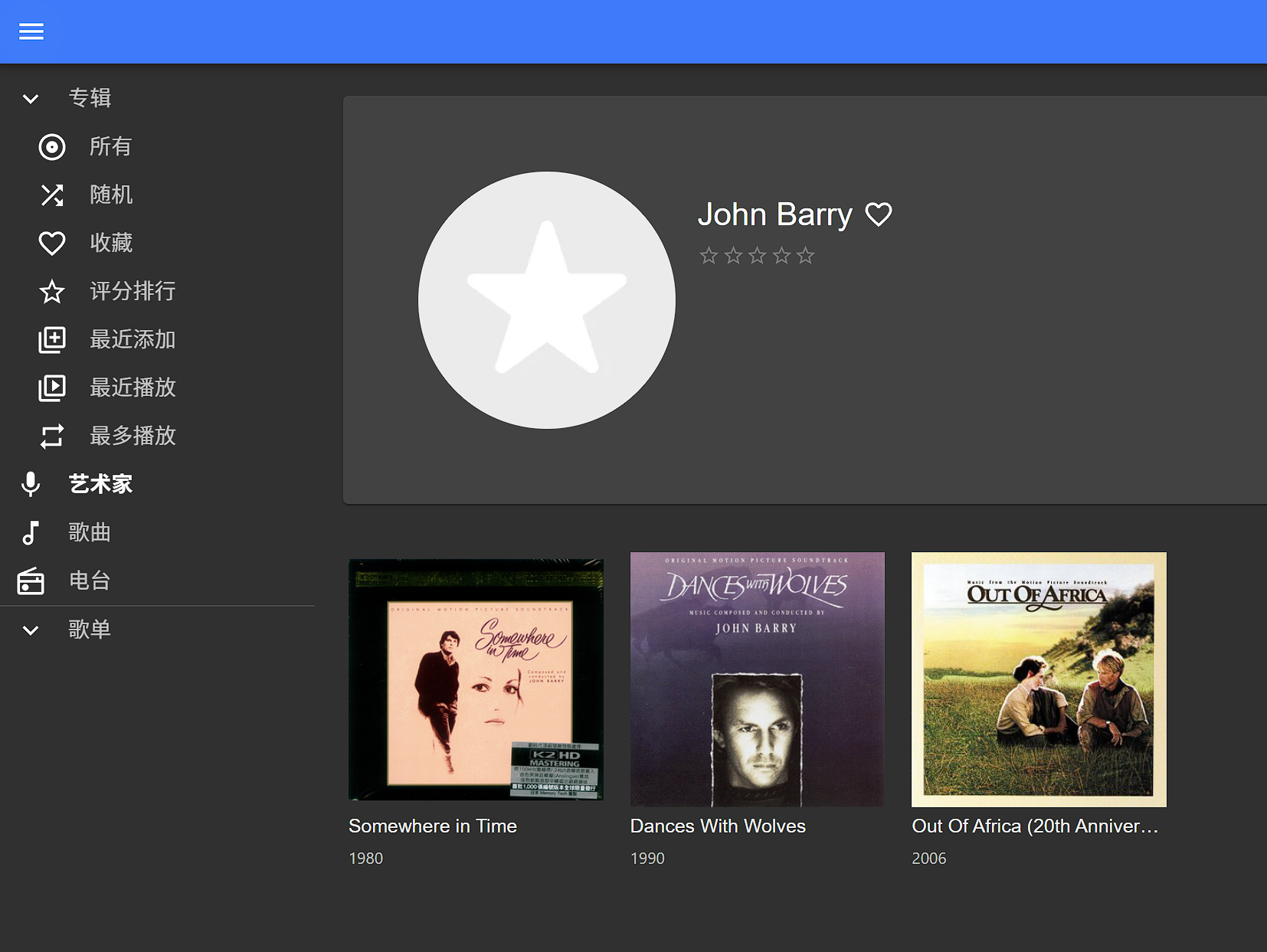The width and height of the screenshot is (1267, 952).
Task: Click John Barry's star avatar image
Action: click(547, 300)
